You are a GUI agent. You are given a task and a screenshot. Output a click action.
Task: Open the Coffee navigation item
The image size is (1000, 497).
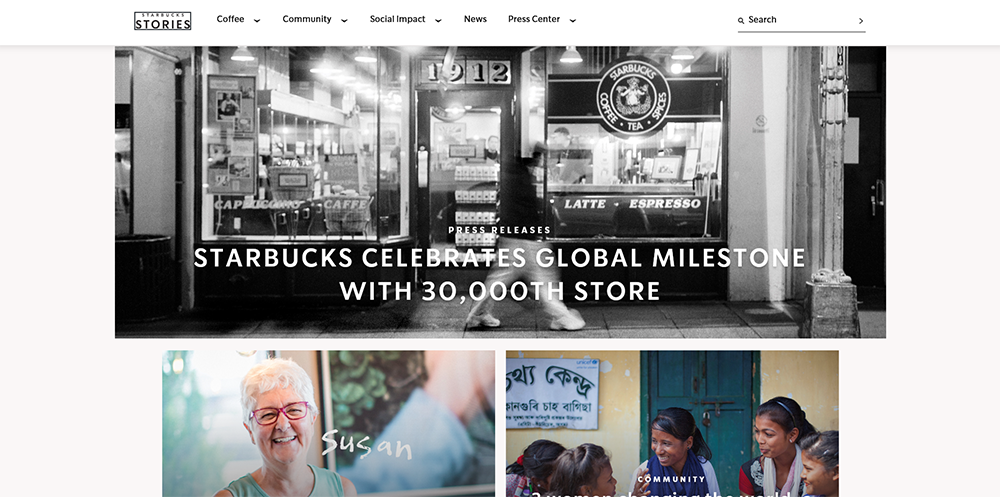click(230, 19)
